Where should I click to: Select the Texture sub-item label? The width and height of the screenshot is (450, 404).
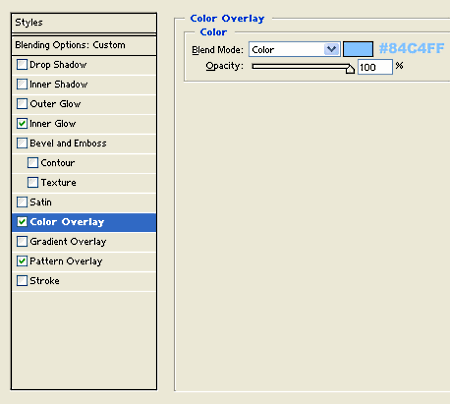click(x=58, y=183)
